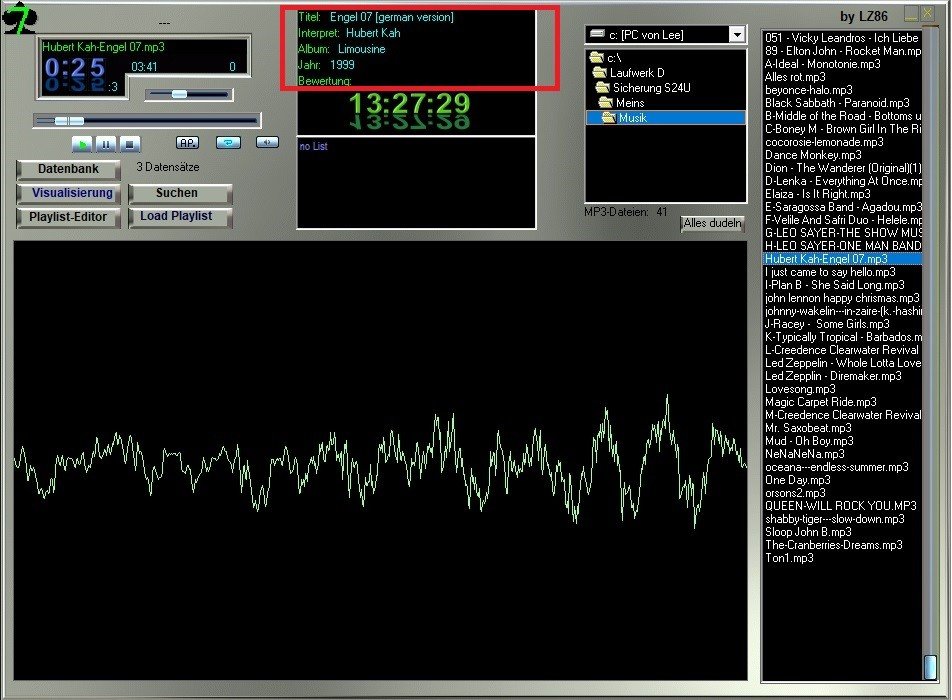The image size is (952, 700).
Task: Open the Meins folder icon
Action: 606,103
